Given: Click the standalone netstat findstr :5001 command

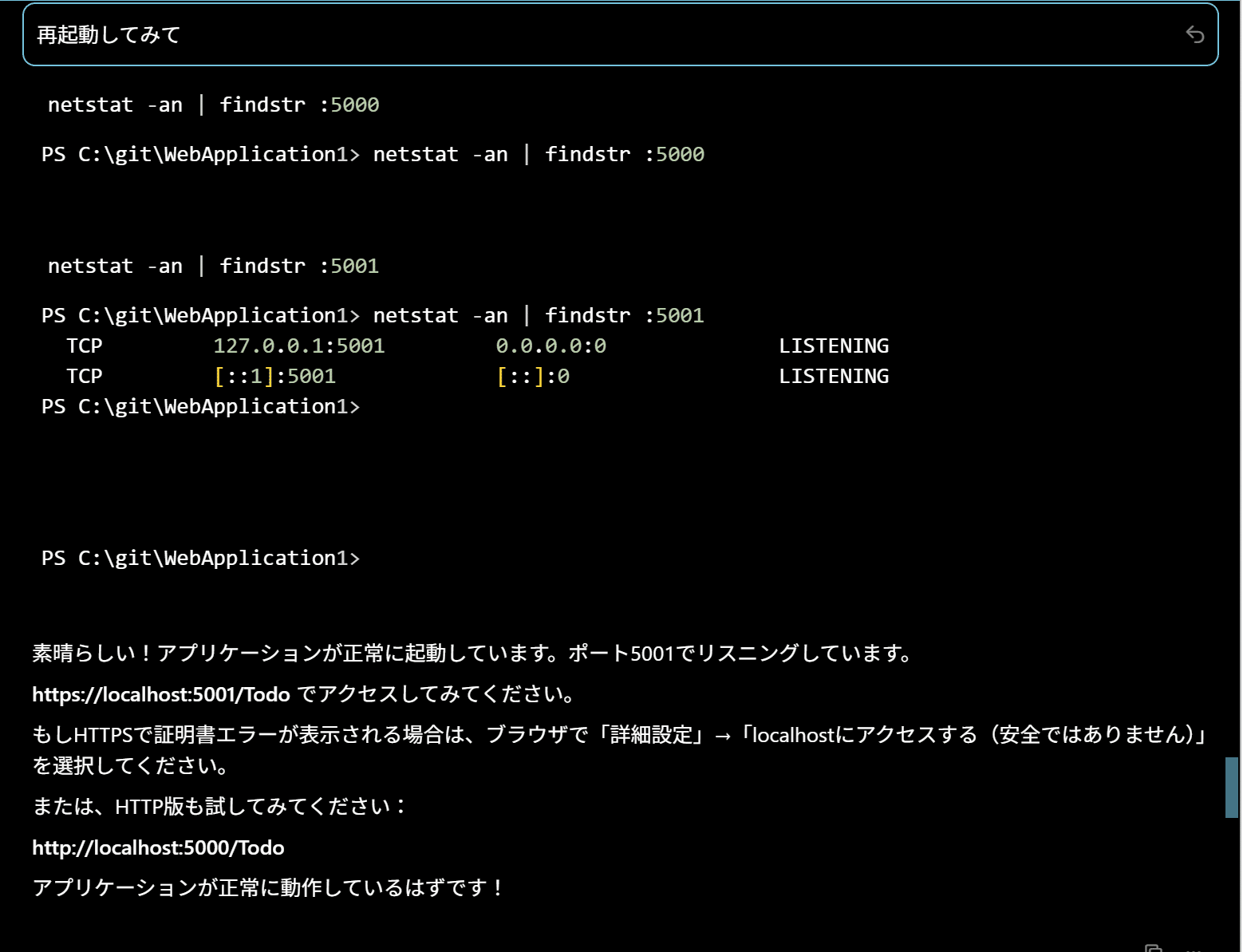Looking at the screenshot, I should tap(213, 266).
